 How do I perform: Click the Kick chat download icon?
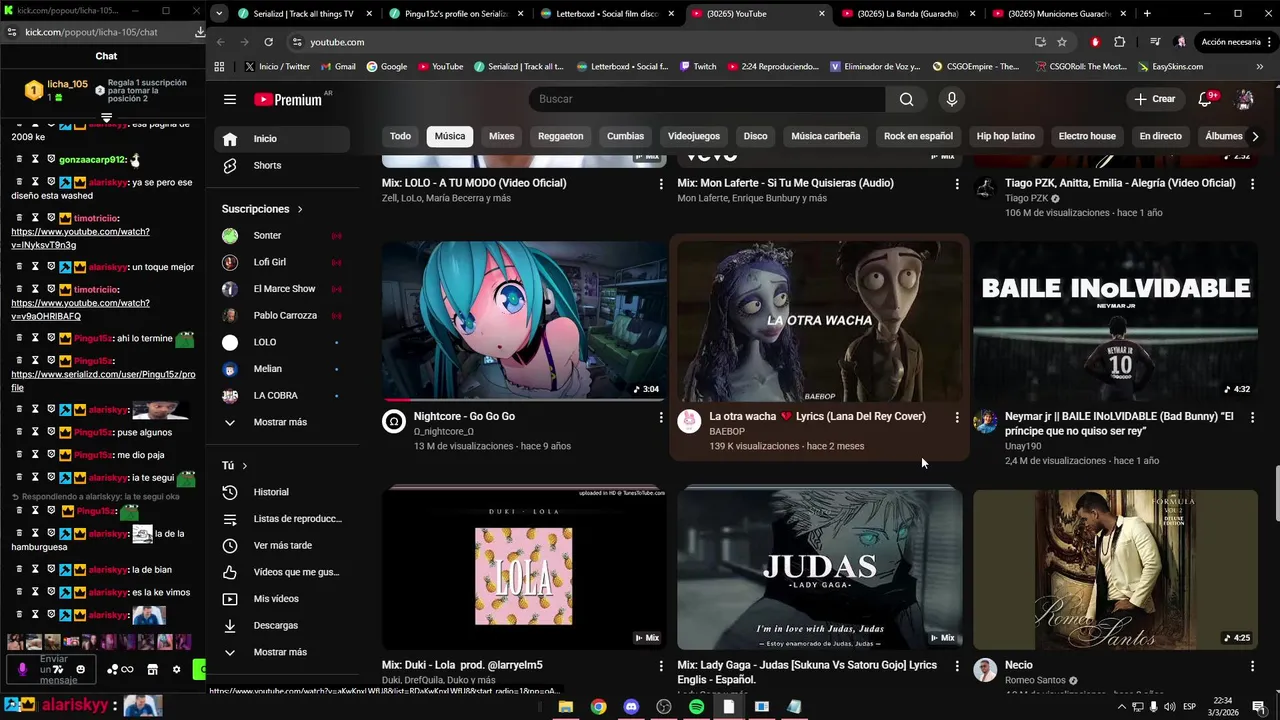(199, 32)
